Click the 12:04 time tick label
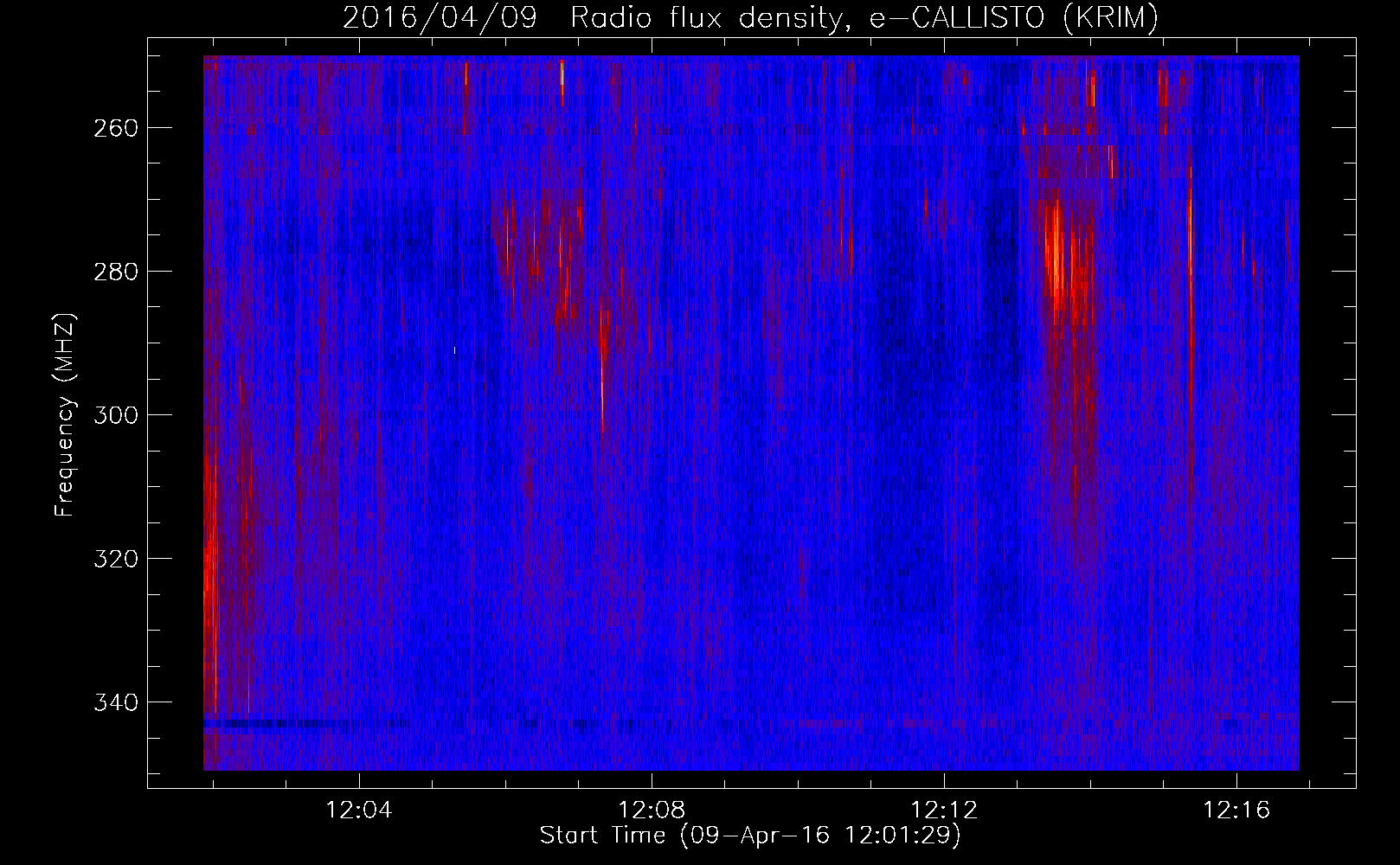Image resolution: width=1400 pixels, height=865 pixels. (x=358, y=811)
